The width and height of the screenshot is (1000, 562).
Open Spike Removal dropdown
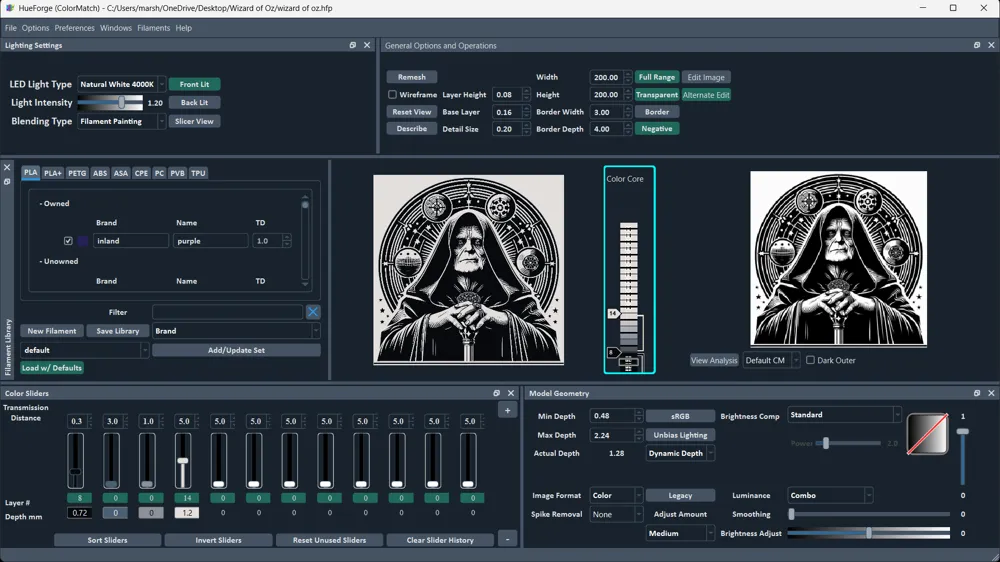click(615, 514)
